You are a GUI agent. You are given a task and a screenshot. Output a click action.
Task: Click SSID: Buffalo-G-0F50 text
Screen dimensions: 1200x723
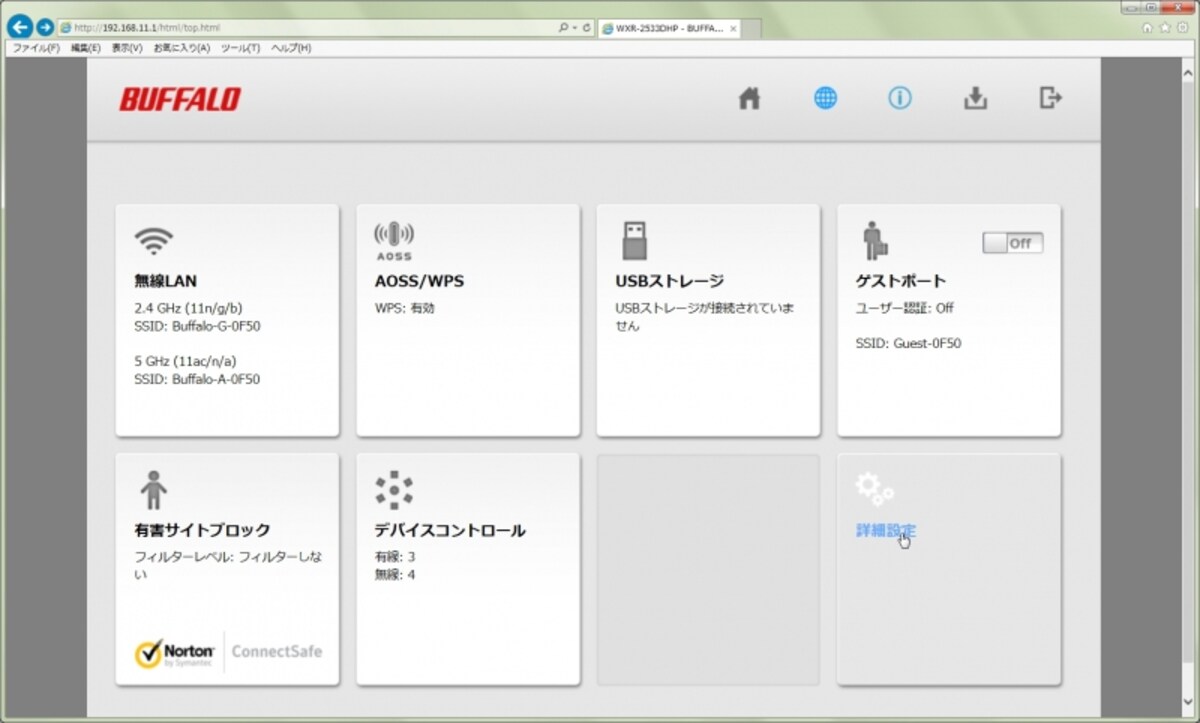coord(197,326)
